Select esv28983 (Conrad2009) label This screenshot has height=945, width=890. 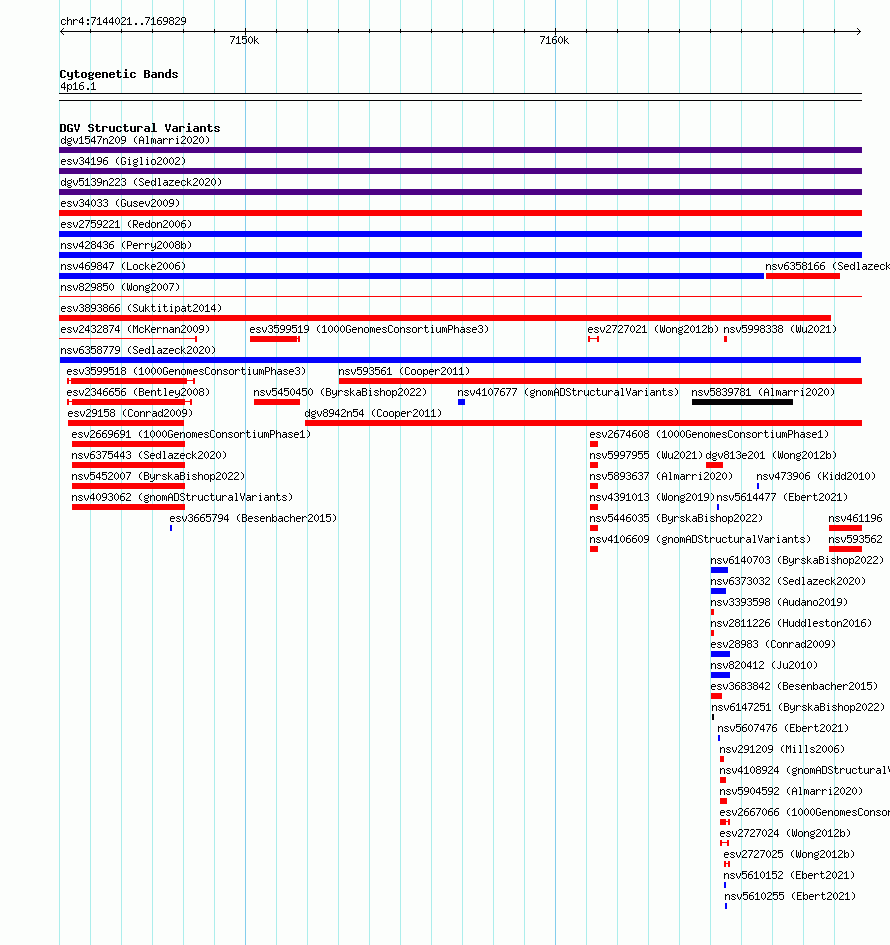[x=773, y=645]
